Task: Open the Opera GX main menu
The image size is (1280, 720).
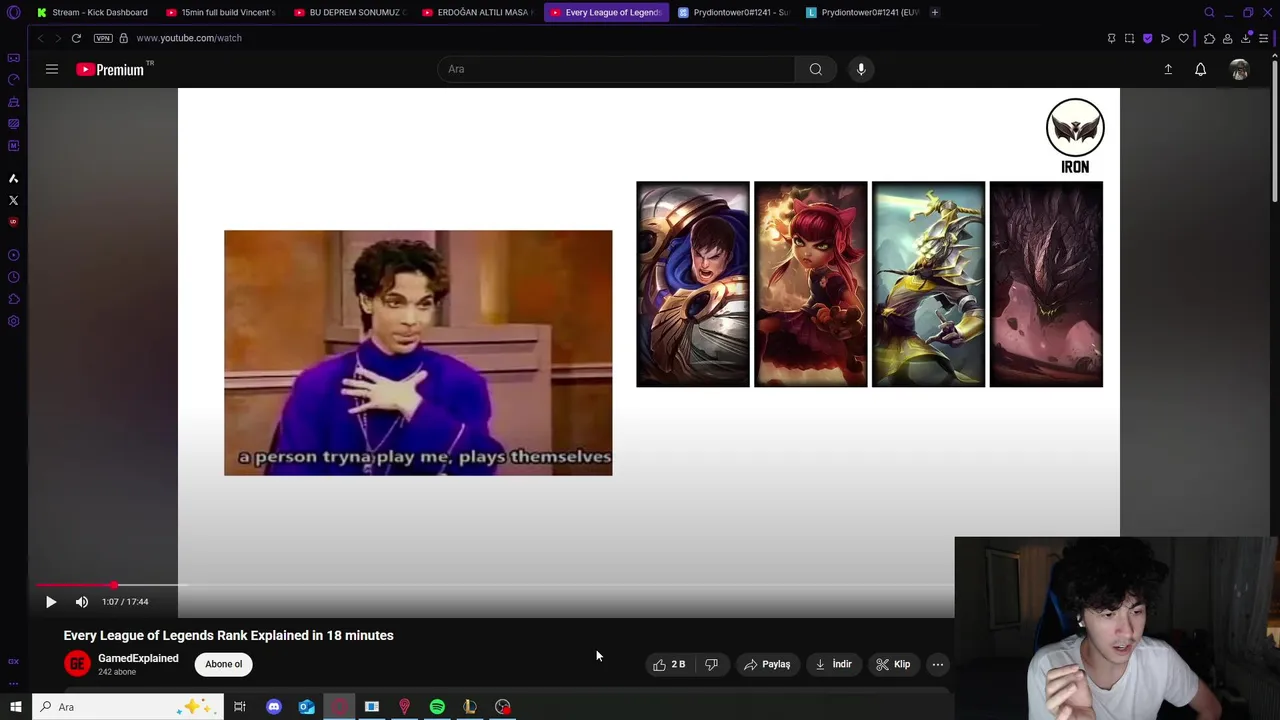Action: tap(14, 13)
